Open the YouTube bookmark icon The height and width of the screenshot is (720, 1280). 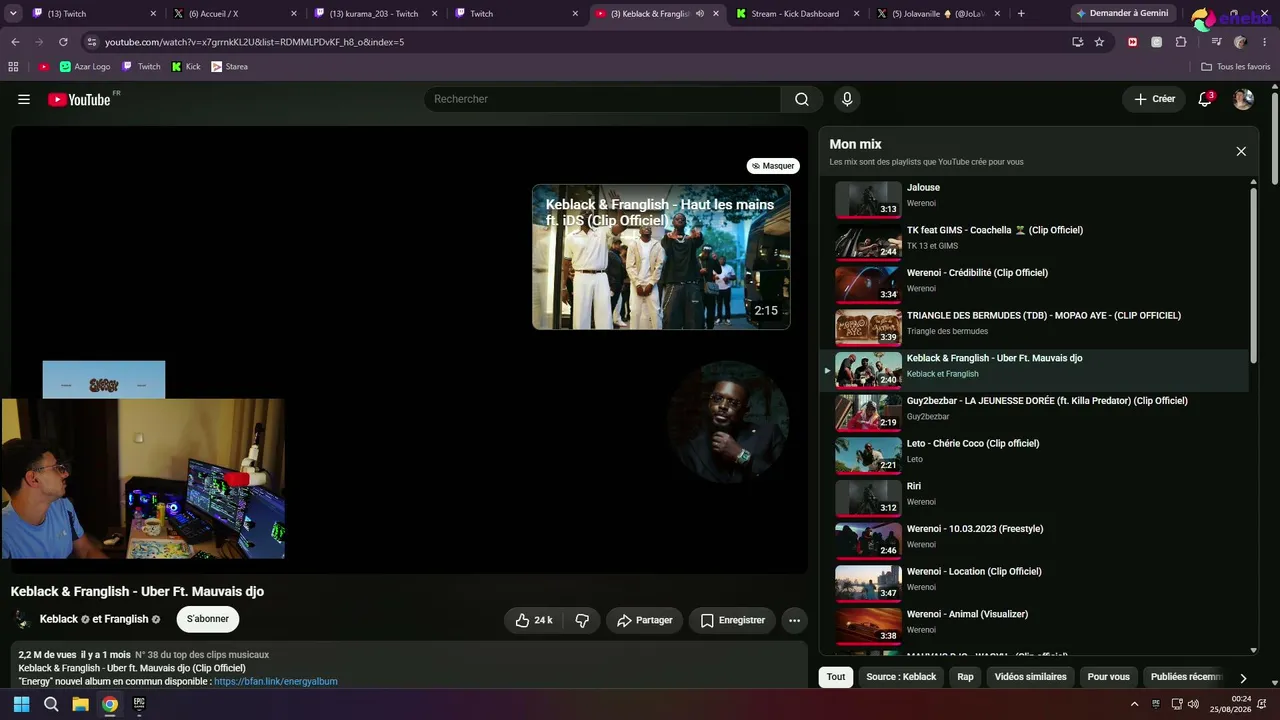(44, 67)
